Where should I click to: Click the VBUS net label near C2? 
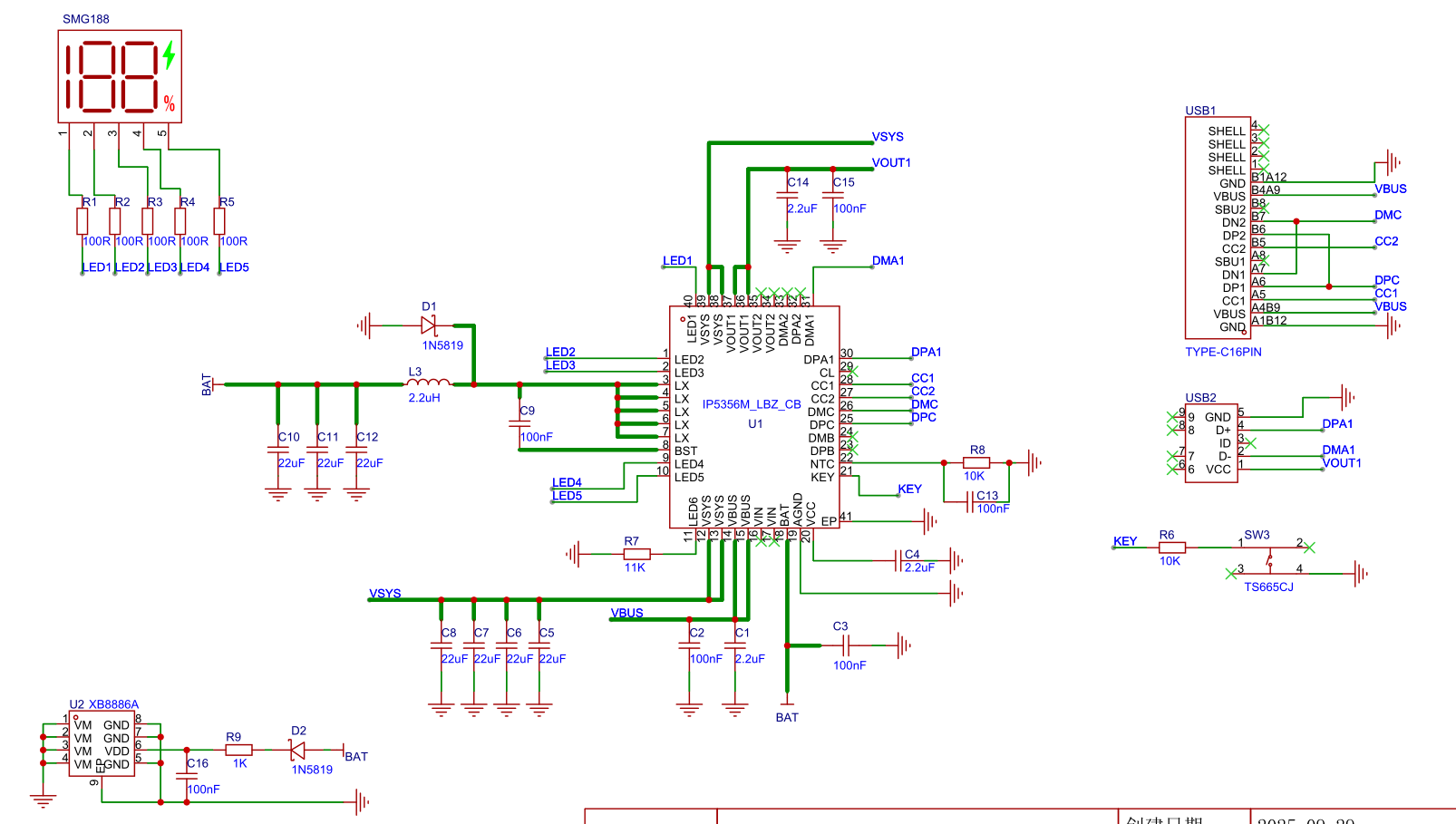tap(626, 613)
